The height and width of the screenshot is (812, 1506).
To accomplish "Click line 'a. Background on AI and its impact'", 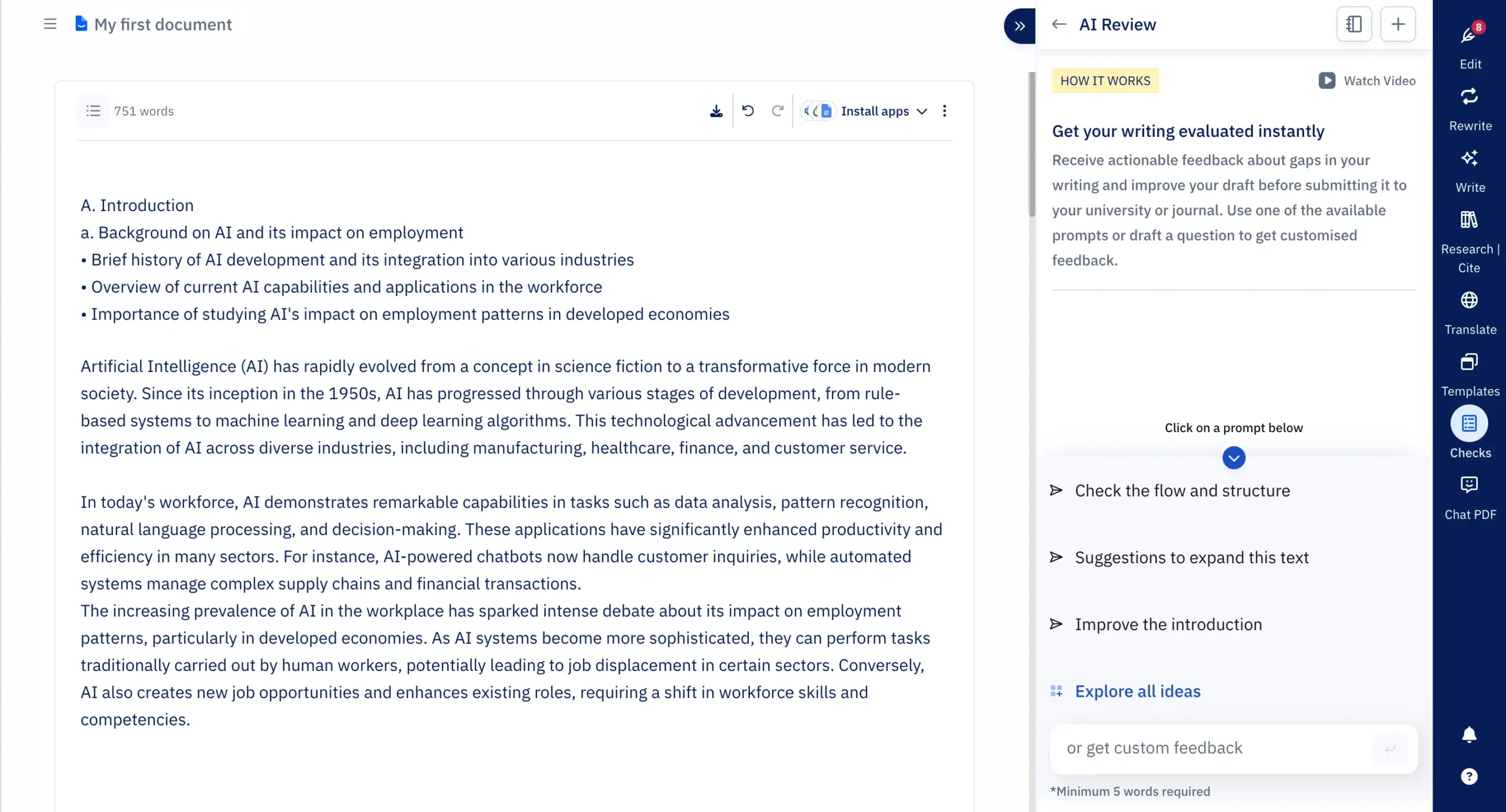I will [x=272, y=232].
